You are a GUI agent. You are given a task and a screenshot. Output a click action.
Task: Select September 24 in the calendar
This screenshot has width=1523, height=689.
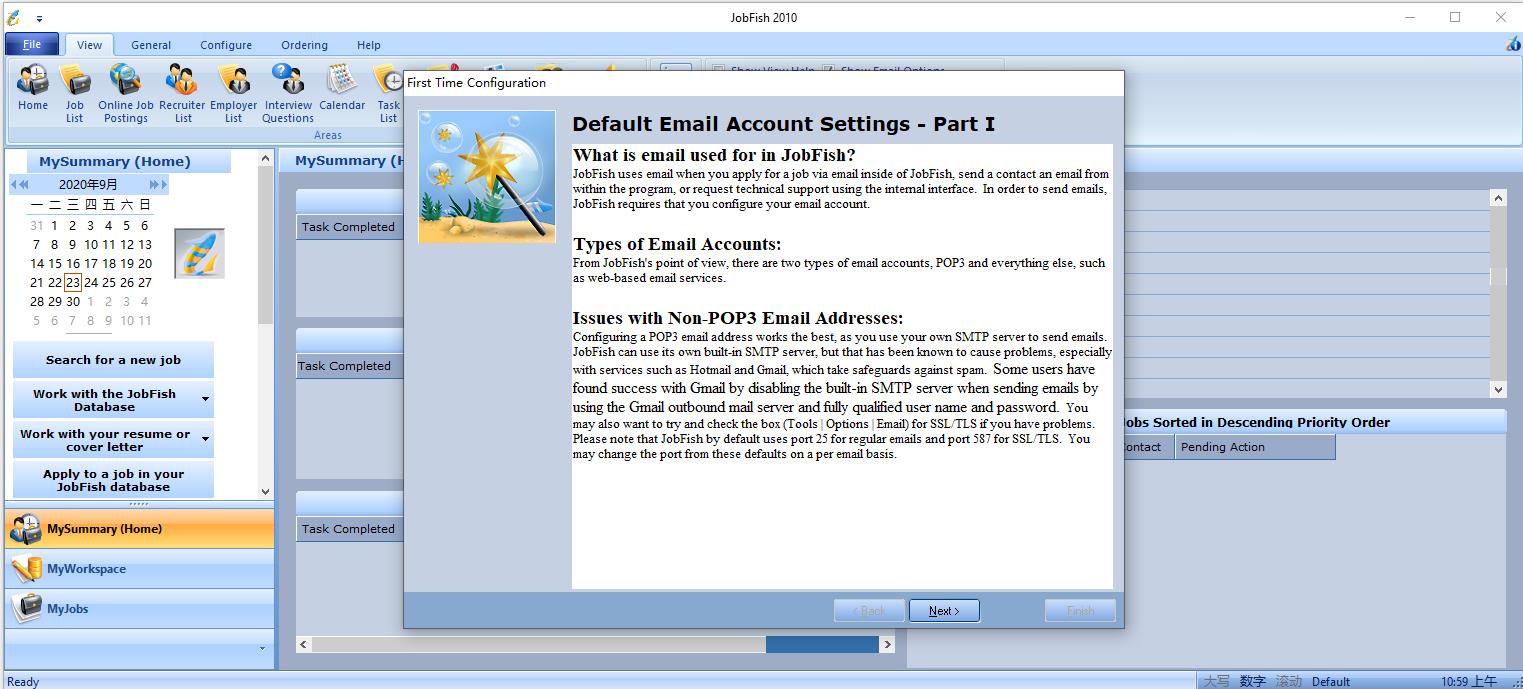(x=91, y=283)
